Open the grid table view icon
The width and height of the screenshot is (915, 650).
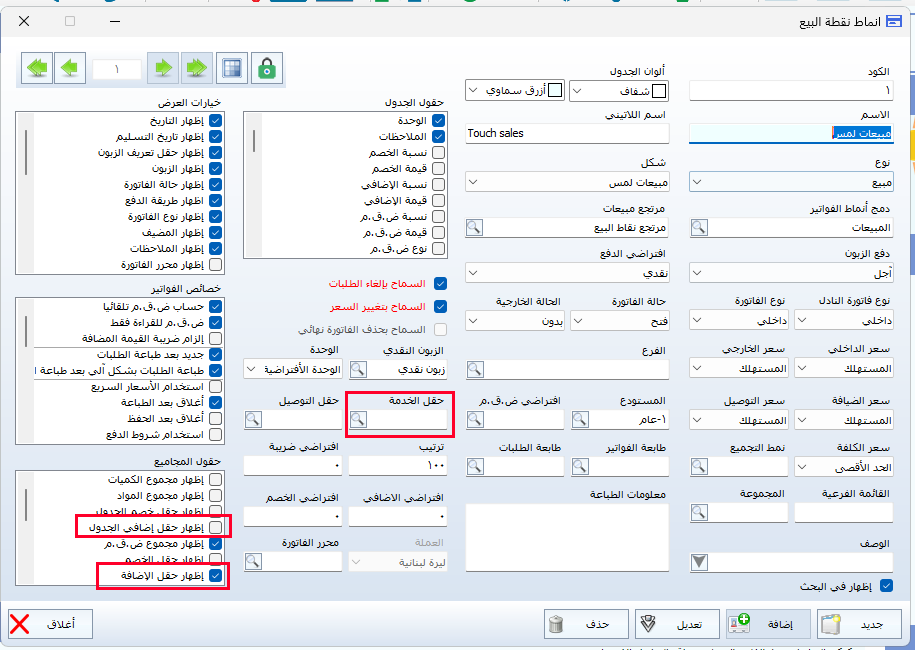coord(232,69)
